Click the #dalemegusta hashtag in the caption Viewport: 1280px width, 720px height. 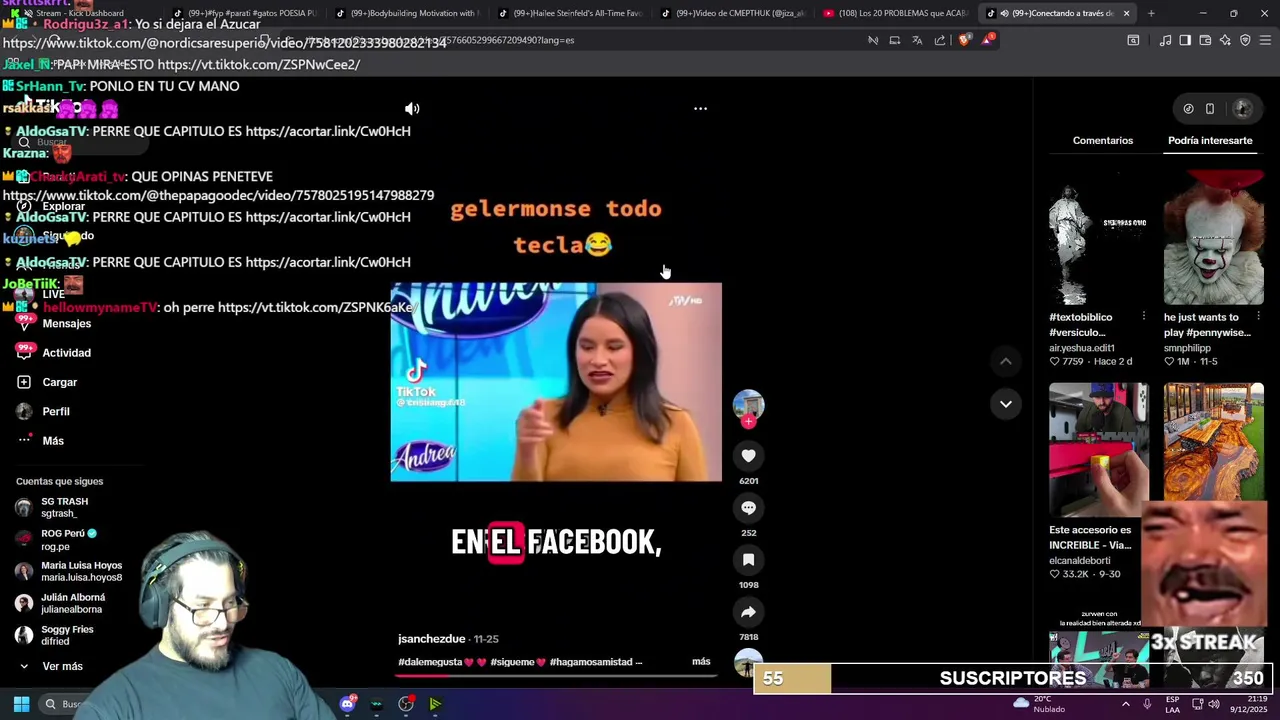pyautogui.click(x=430, y=662)
